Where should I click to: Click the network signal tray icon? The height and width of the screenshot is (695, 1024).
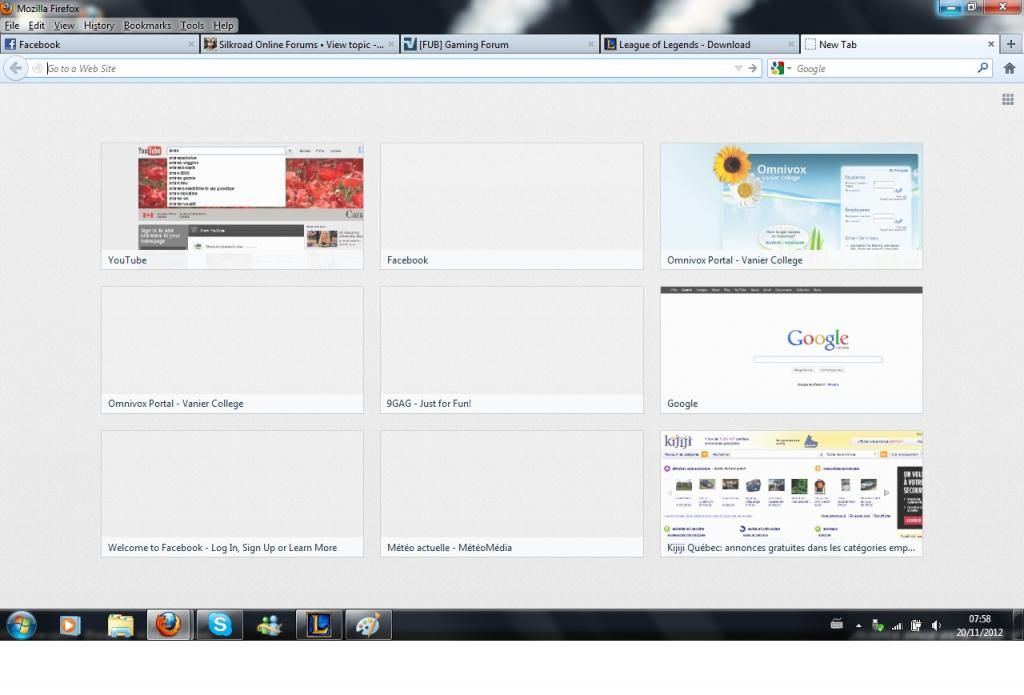tap(897, 626)
